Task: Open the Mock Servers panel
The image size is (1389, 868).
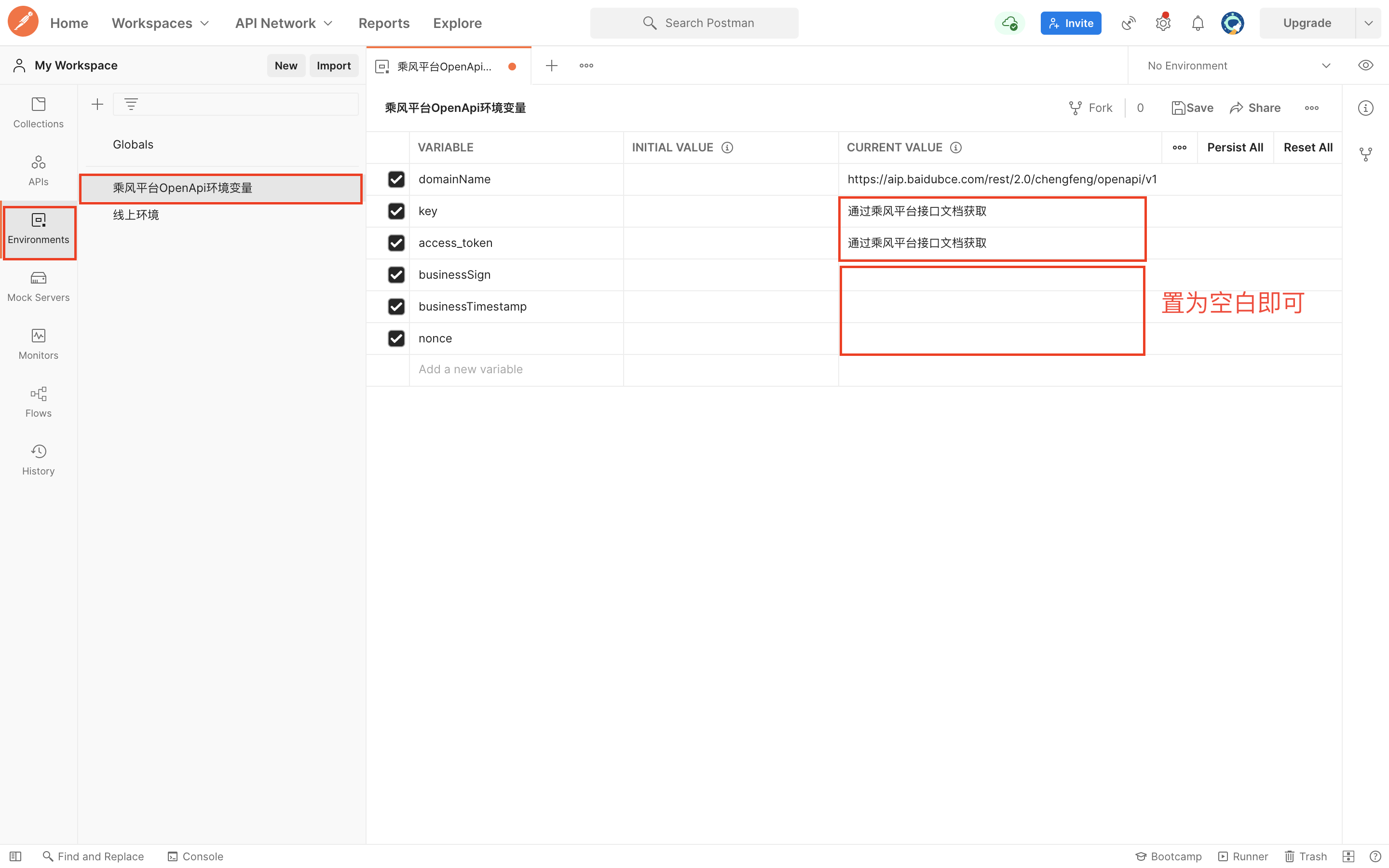Action: coord(39,286)
